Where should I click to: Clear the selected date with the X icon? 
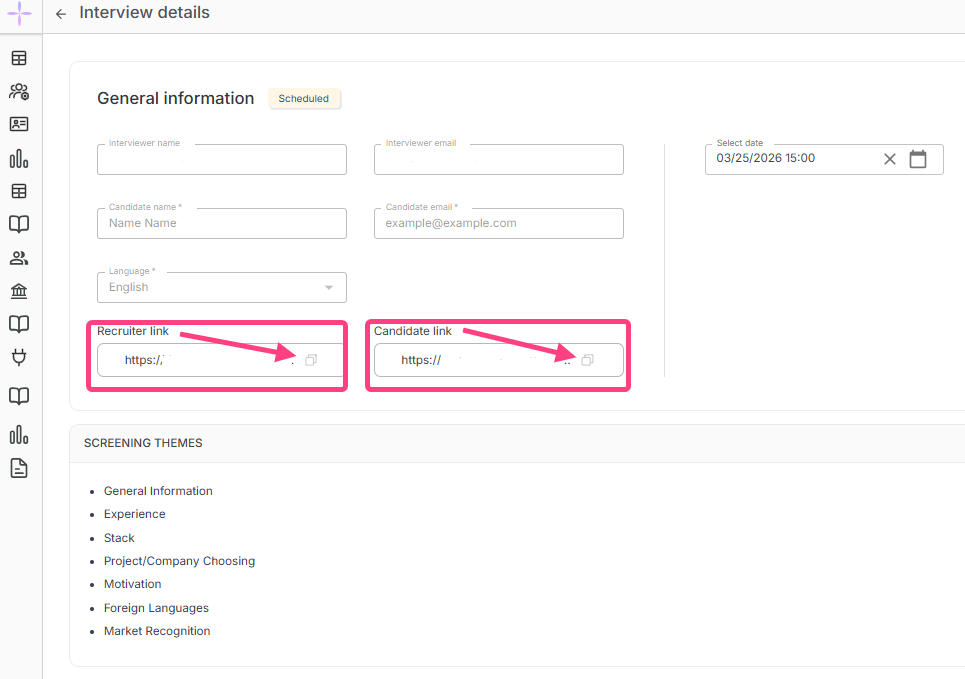(889, 159)
